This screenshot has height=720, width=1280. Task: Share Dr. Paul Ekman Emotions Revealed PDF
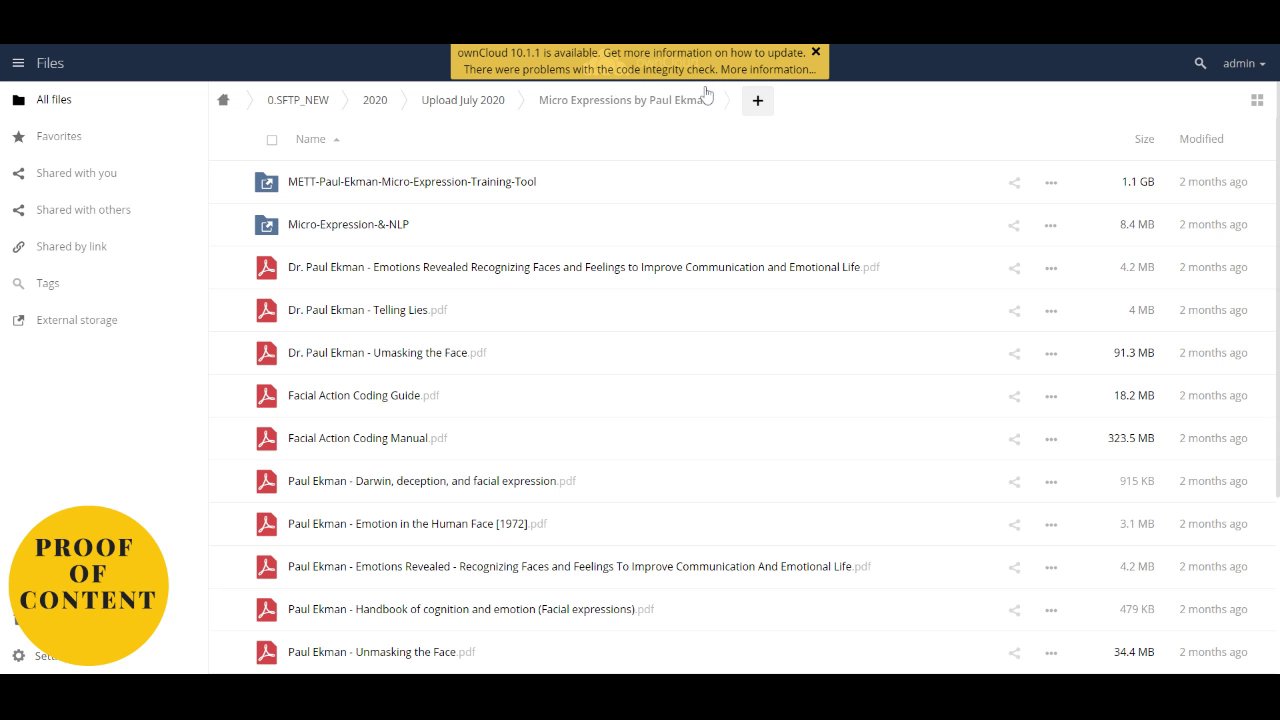[x=1014, y=268]
